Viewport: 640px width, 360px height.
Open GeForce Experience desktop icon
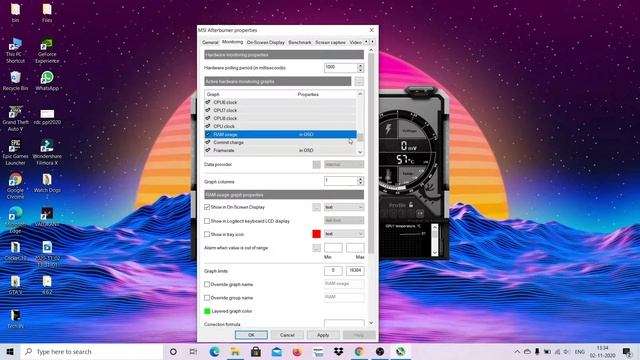(47, 50)
